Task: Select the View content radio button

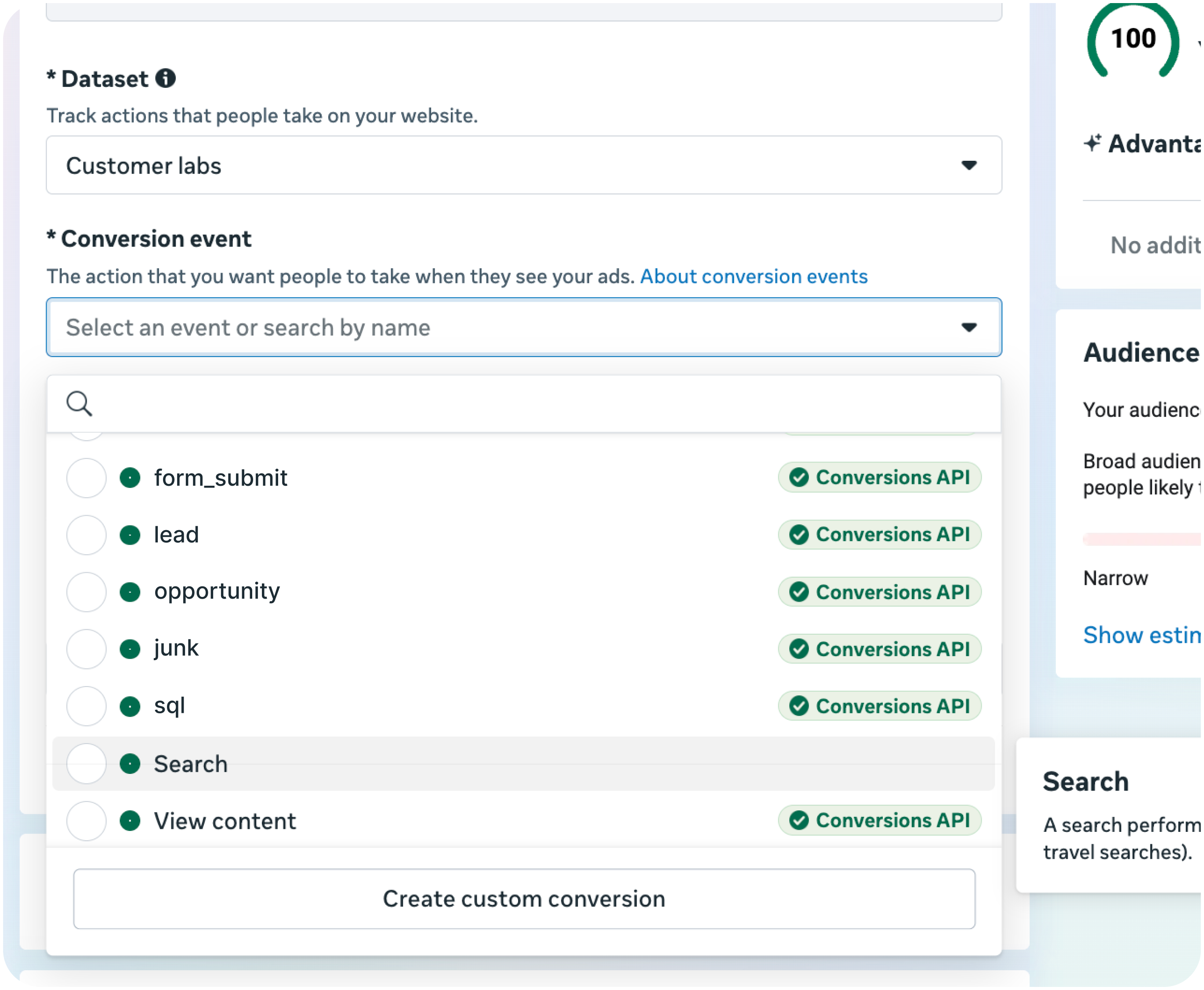Action: tap(86, 821)
